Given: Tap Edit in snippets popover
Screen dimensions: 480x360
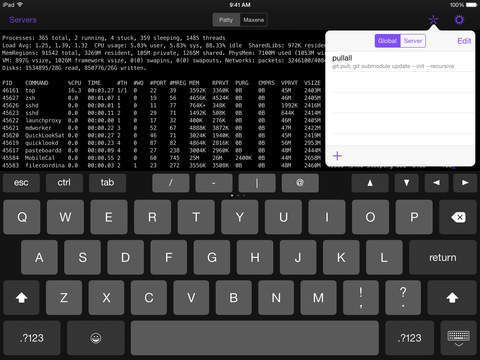Looking at the screenshot, I should coord(464,41).
